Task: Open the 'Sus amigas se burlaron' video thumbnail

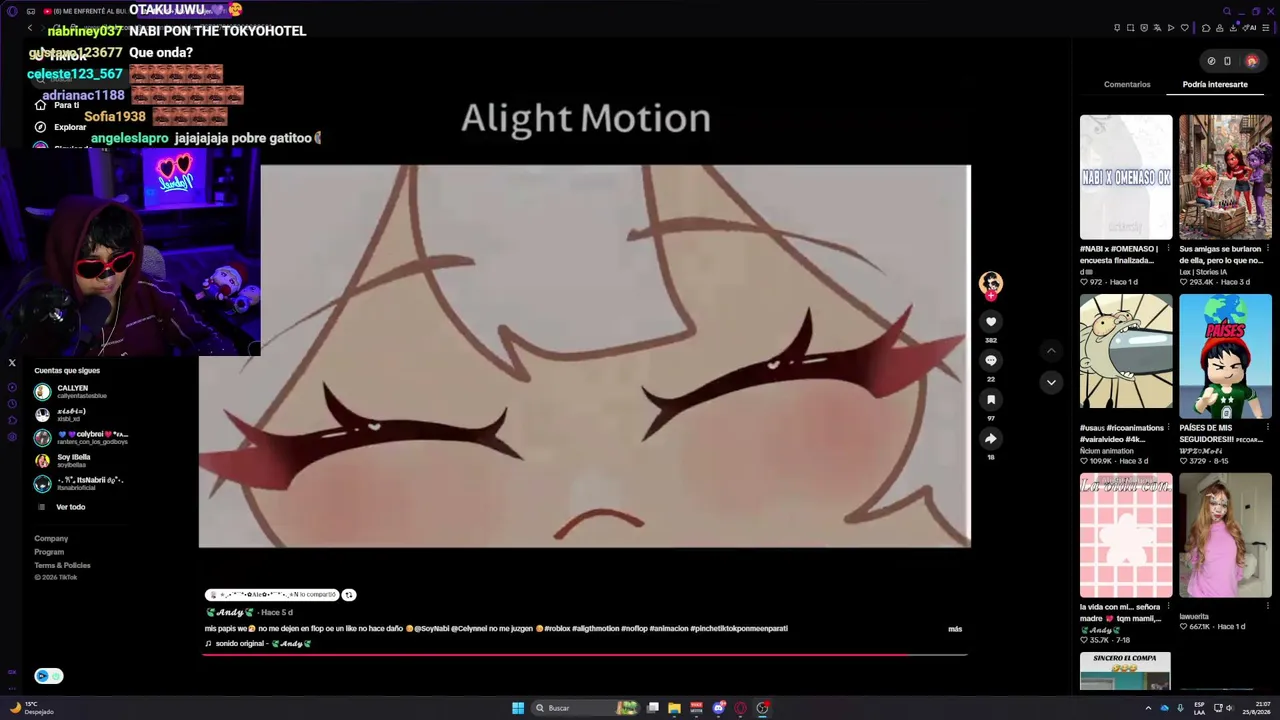Action: point(1225,177)
